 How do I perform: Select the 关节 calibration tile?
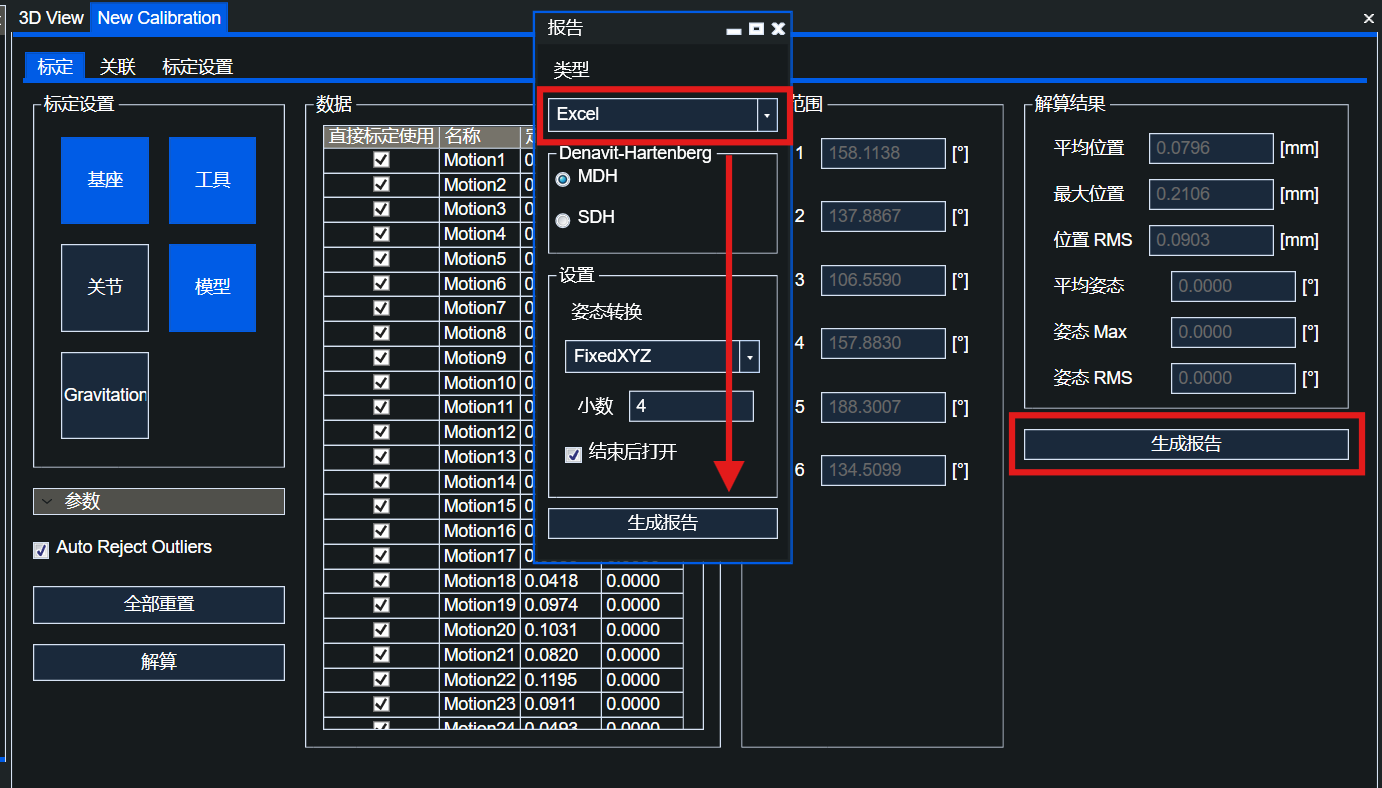[x=105, y=288]
